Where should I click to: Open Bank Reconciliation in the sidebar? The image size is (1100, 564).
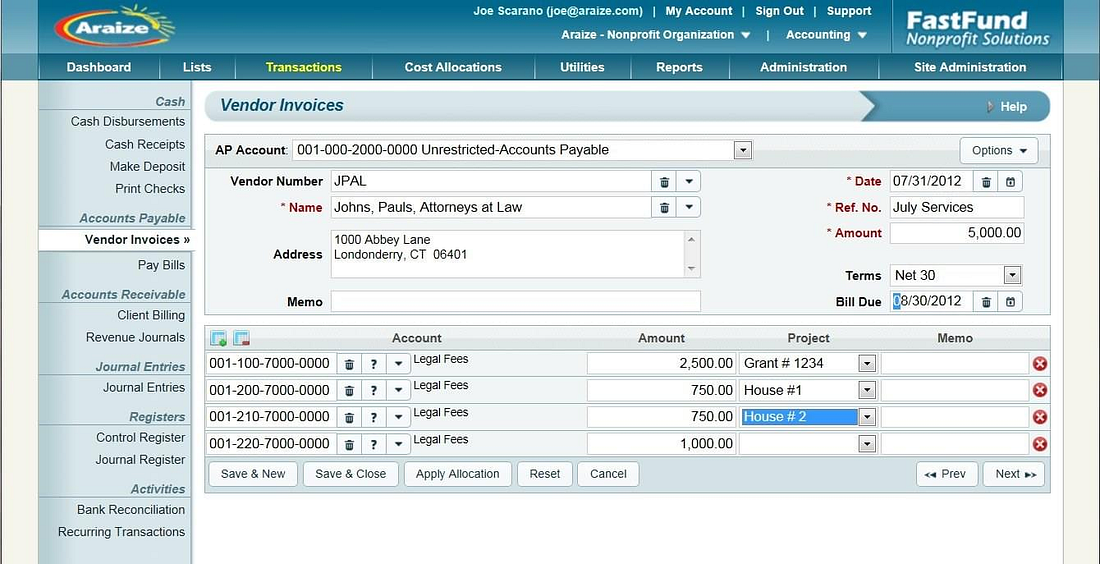pyautogui.click(x=131, y=510)
